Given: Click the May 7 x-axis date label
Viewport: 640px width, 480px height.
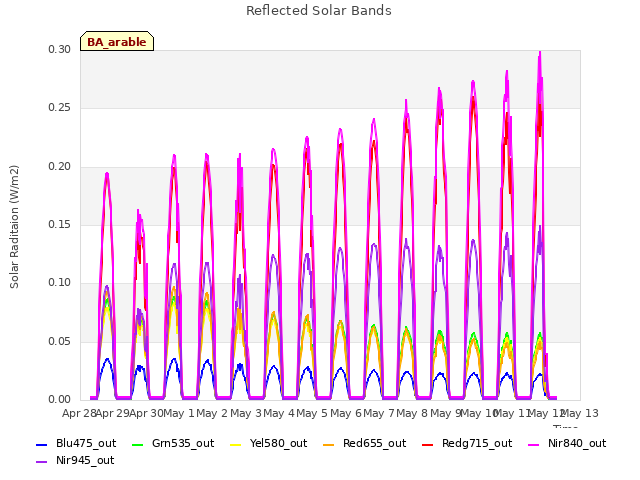Looking at the screenshot, I should 379,413.
